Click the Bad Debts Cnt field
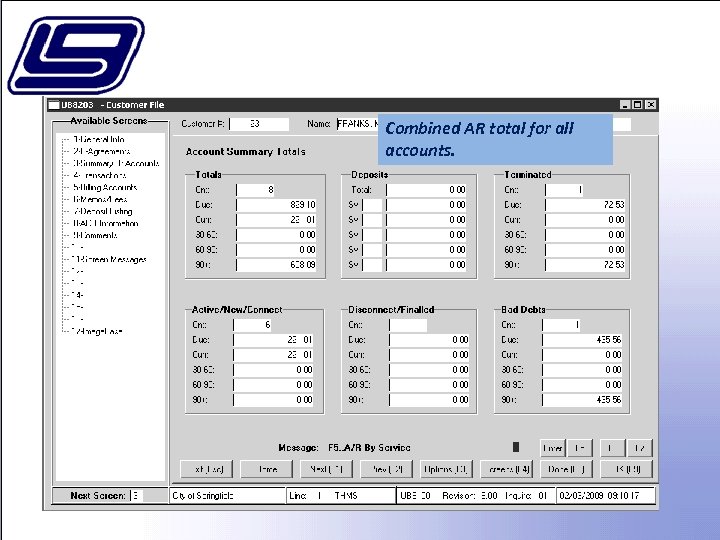The height and width of the screenshot is (540, 720). (561, 325)
